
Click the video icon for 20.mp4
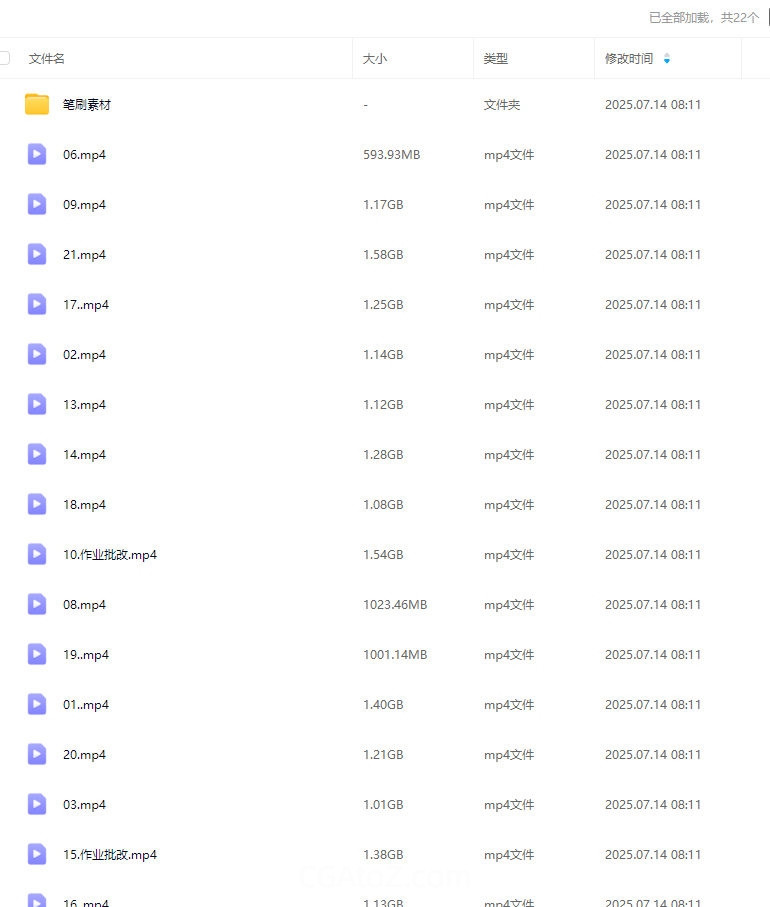coord(37,754)
